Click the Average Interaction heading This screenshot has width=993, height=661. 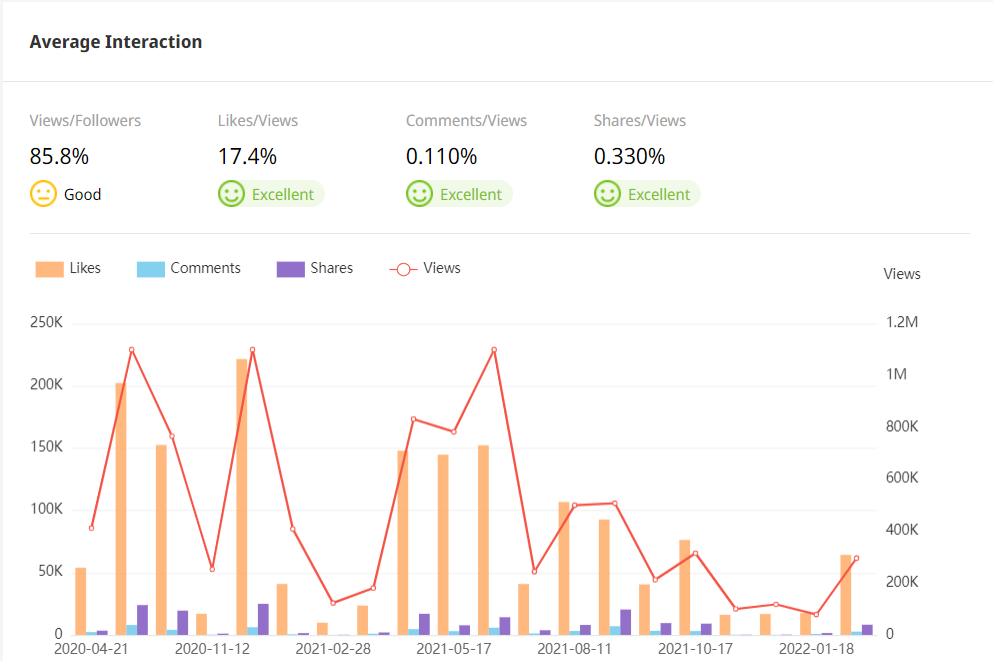click(116, 42)
